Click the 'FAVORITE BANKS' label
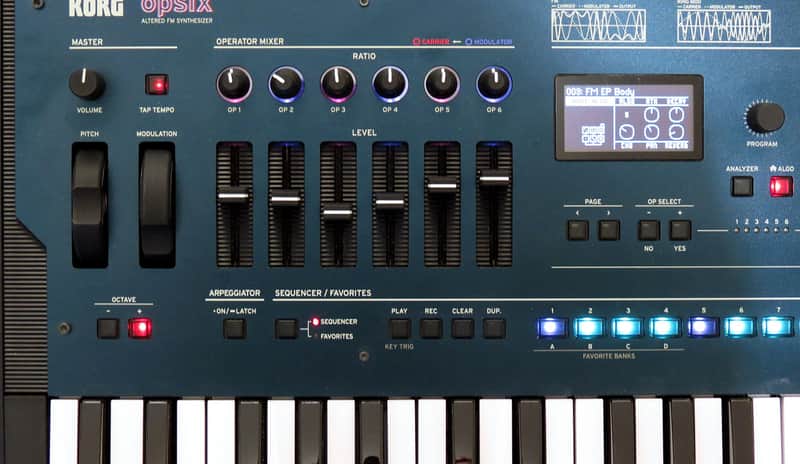800x464 pixels. click(609, 356)
